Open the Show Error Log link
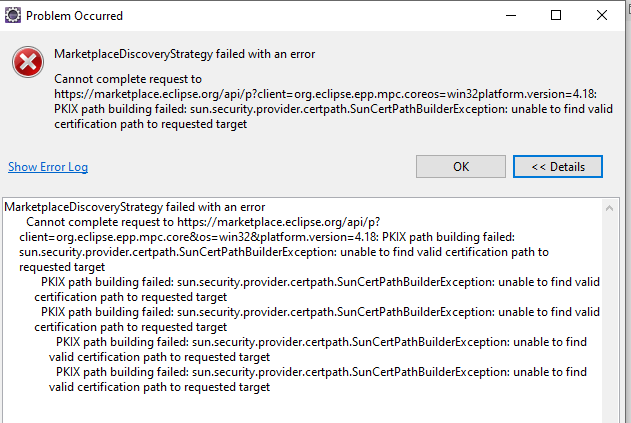Screen dimensions: 631x423 (x=48, y=167)
